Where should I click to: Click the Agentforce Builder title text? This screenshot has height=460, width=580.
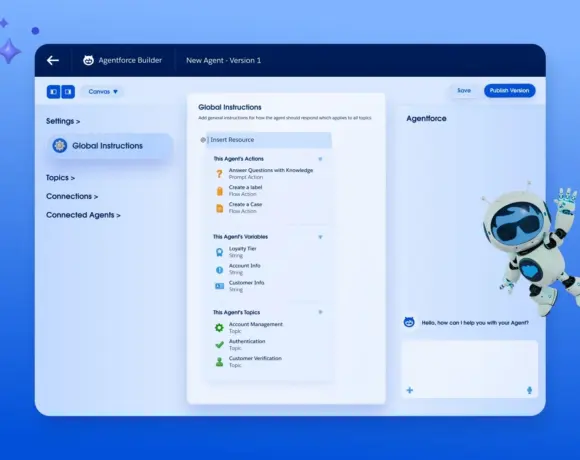130,60
